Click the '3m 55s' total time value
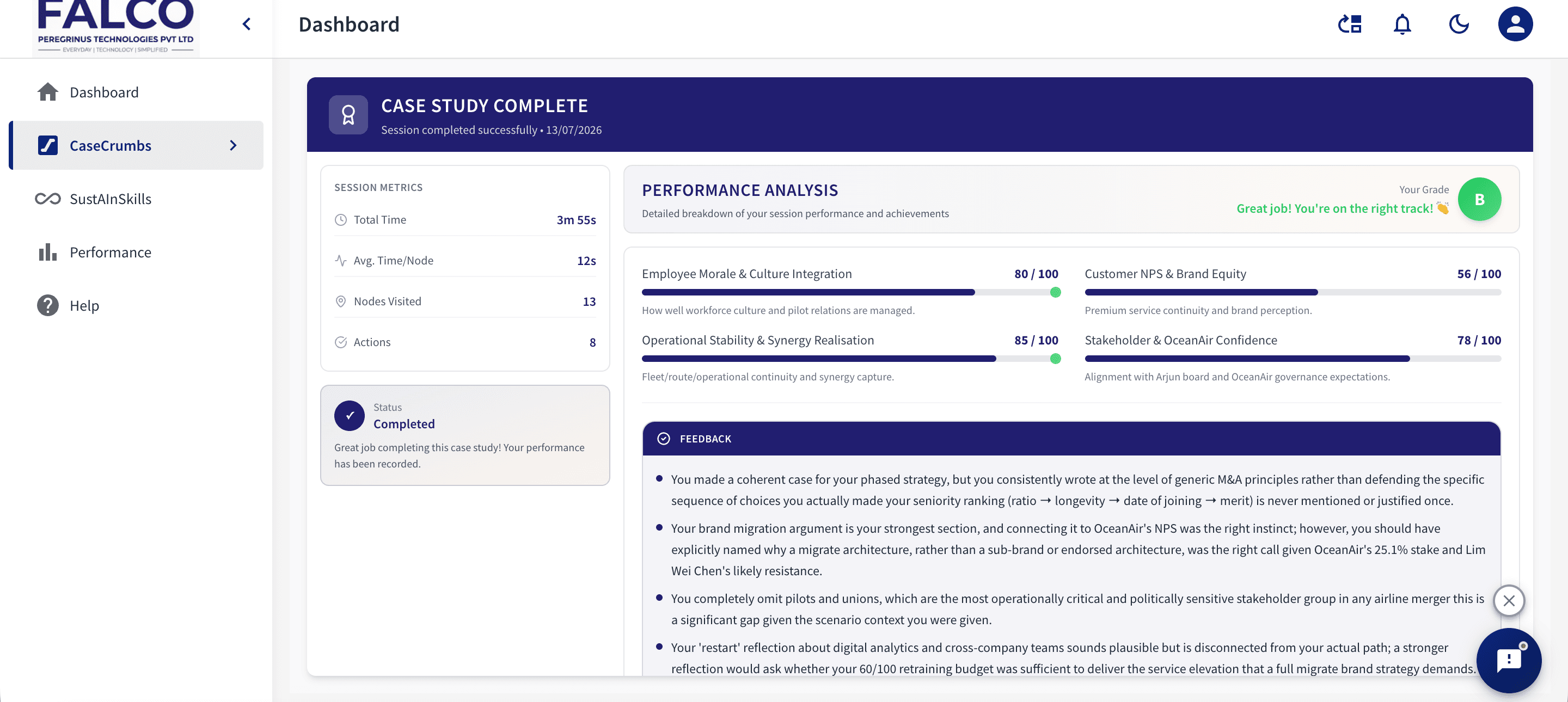This screenshot has height=702, width=1568. (576, 220)
